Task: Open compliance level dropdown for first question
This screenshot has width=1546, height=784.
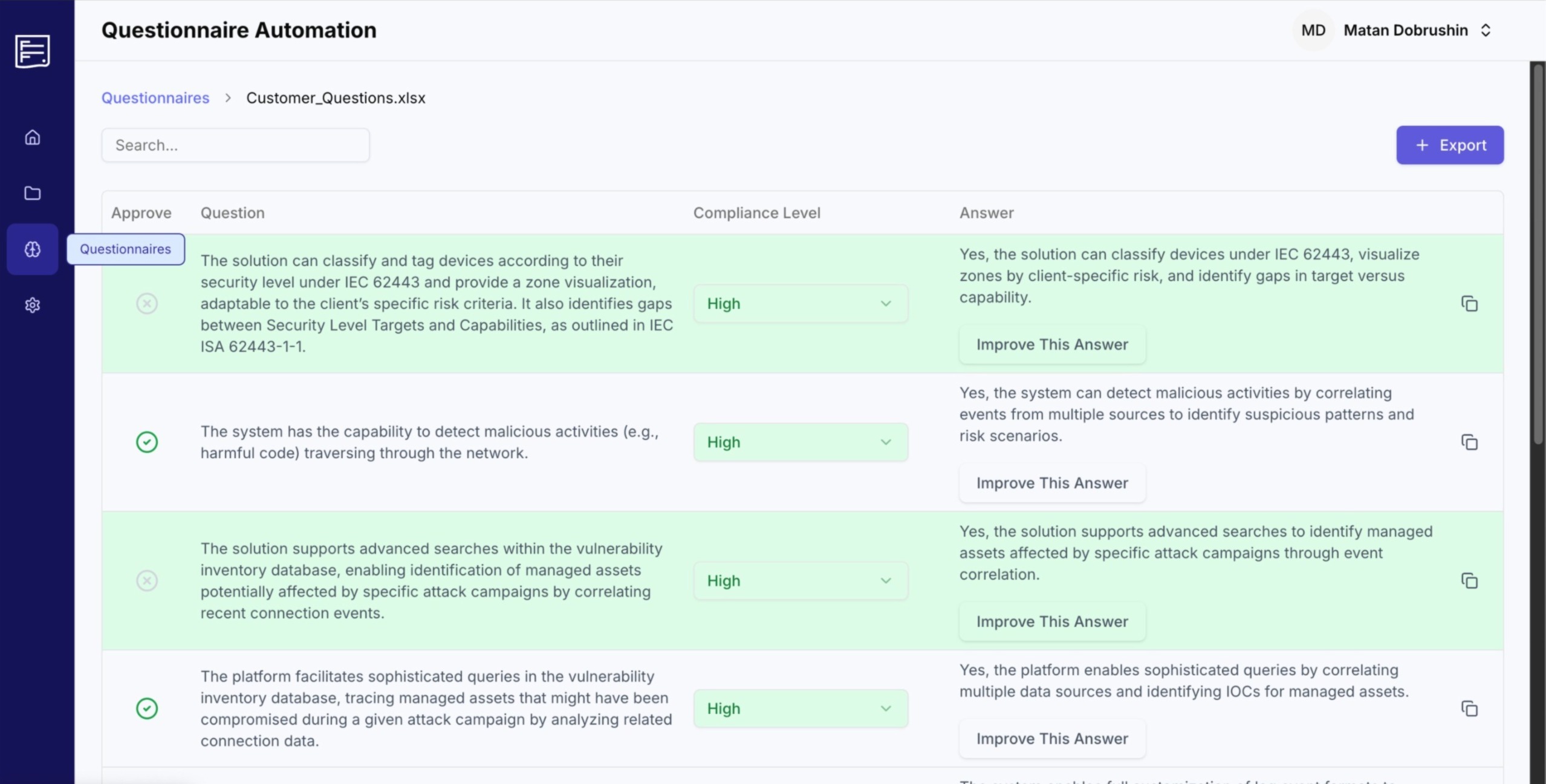Action: click(799, 303)
